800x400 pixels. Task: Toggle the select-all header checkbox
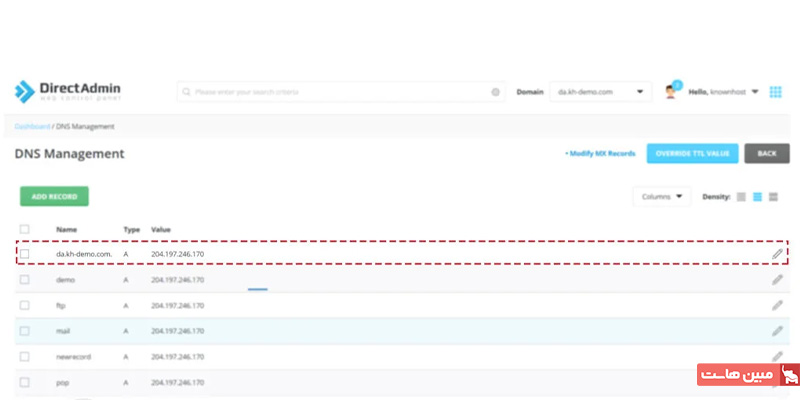(x=25, y=229)
